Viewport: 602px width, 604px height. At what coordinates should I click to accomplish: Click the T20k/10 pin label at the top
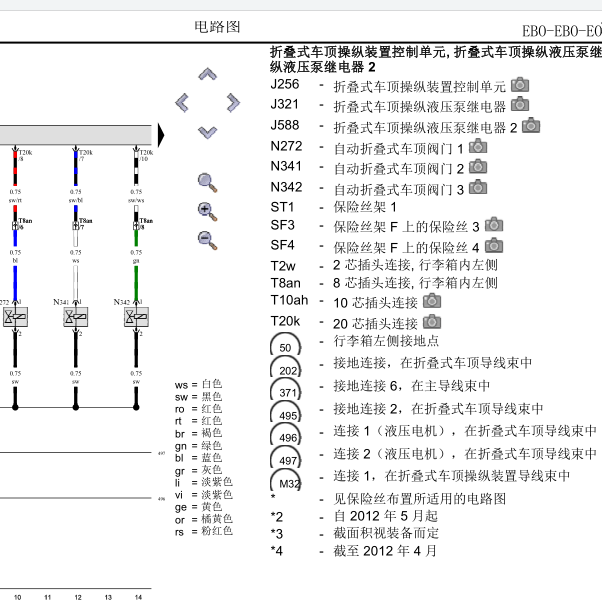(x=146, y=155)
